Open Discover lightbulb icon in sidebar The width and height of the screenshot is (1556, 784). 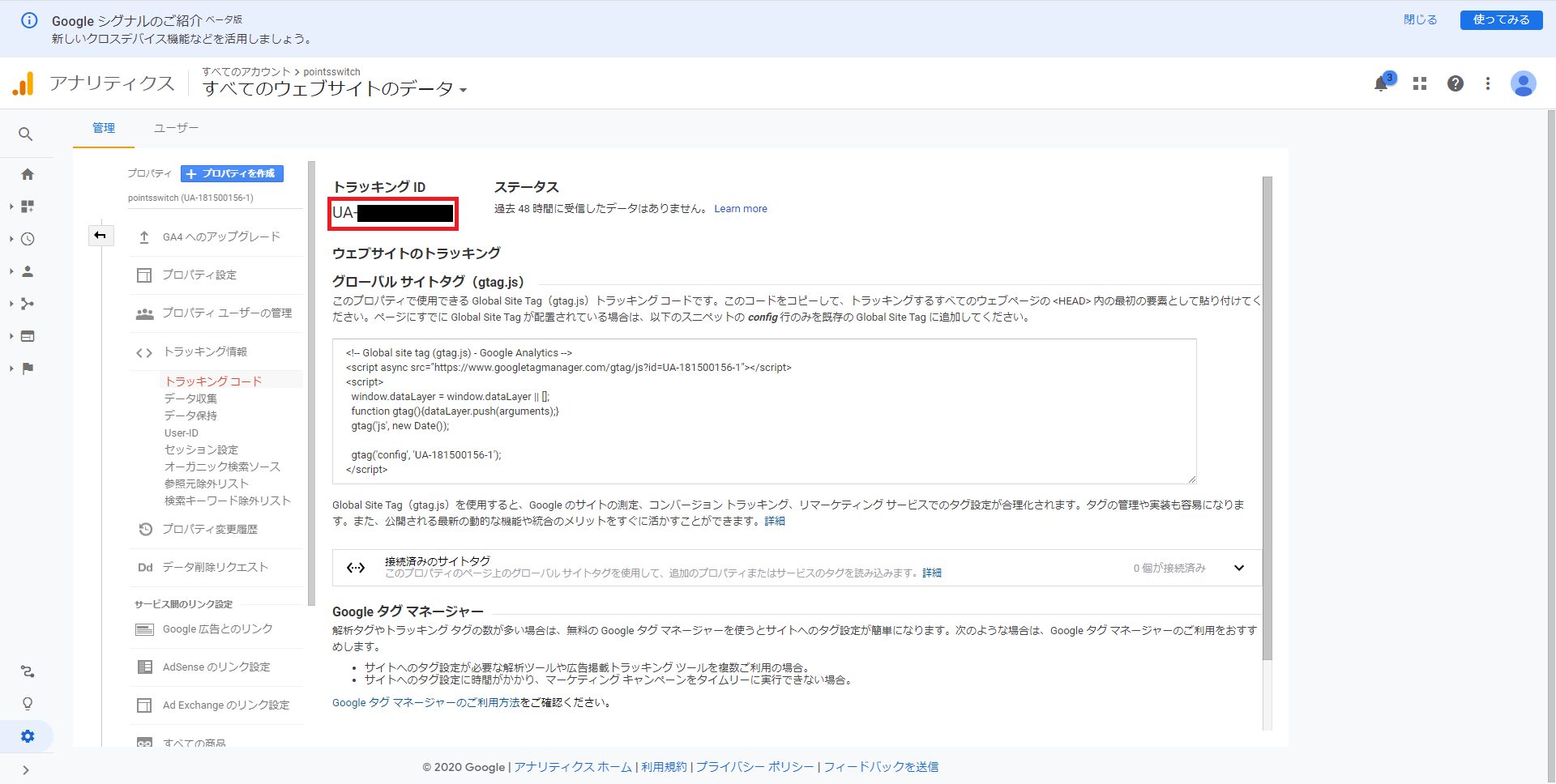(x=28, y=704)
